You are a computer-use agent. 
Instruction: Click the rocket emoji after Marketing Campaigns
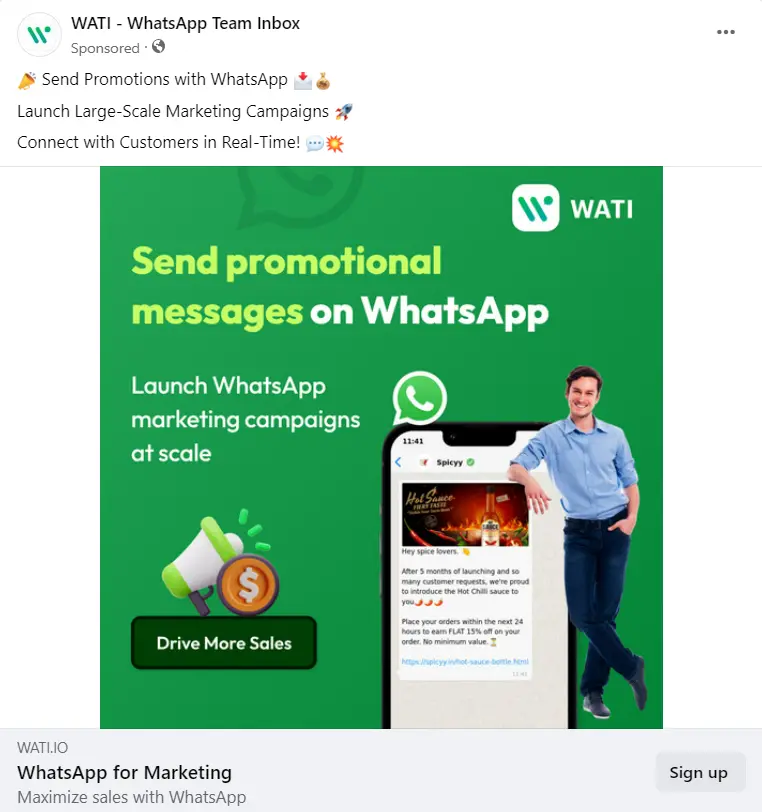click(x=343, y=112)
